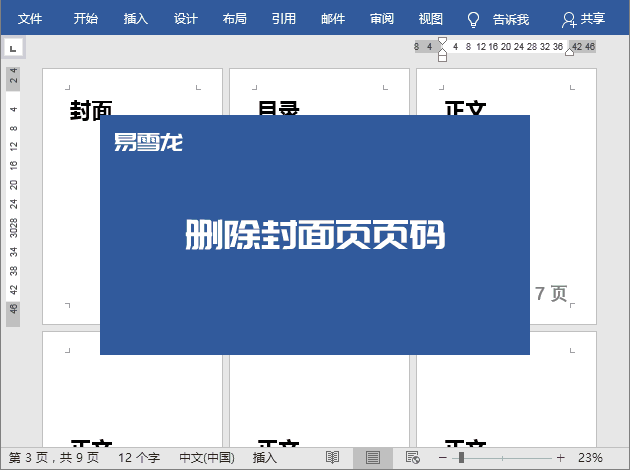
Task: Click the language indicator 中文(中国)
Action: (207, 458)
